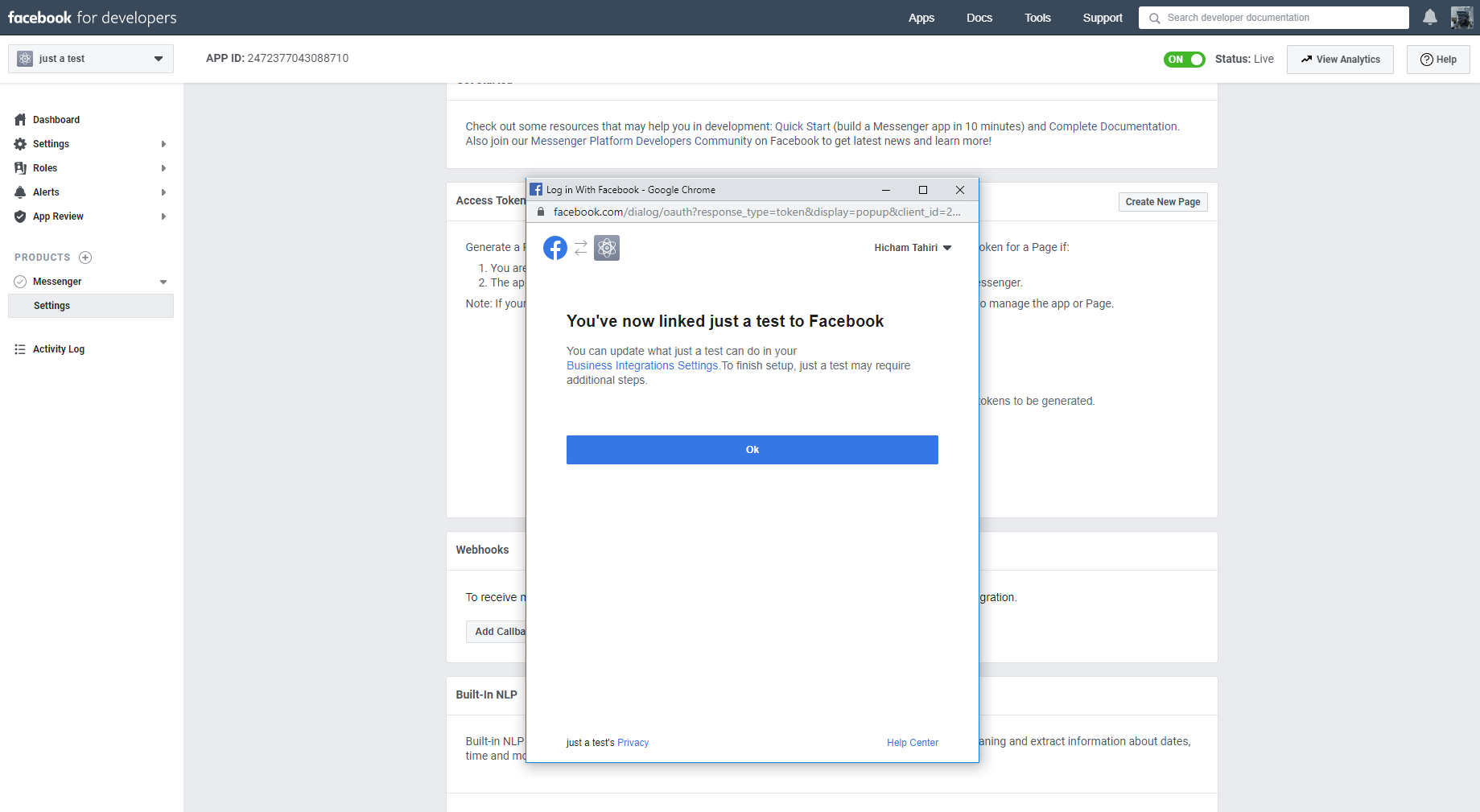This screenshot has height=812, width=1480.
Task: Open the Activity Log page
Action: (x=59, y=349)
